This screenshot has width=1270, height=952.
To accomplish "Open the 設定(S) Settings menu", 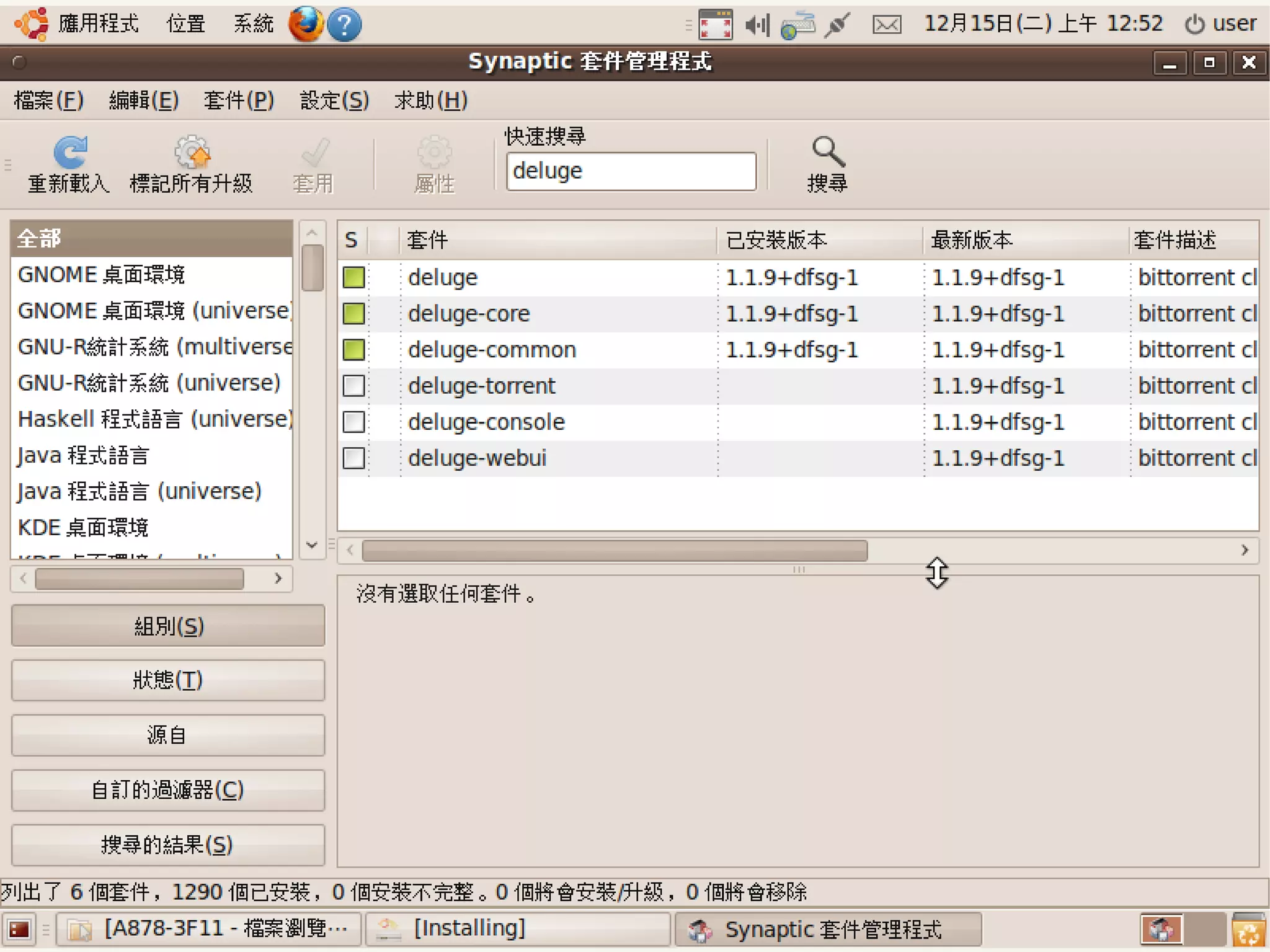I will 334,100.
